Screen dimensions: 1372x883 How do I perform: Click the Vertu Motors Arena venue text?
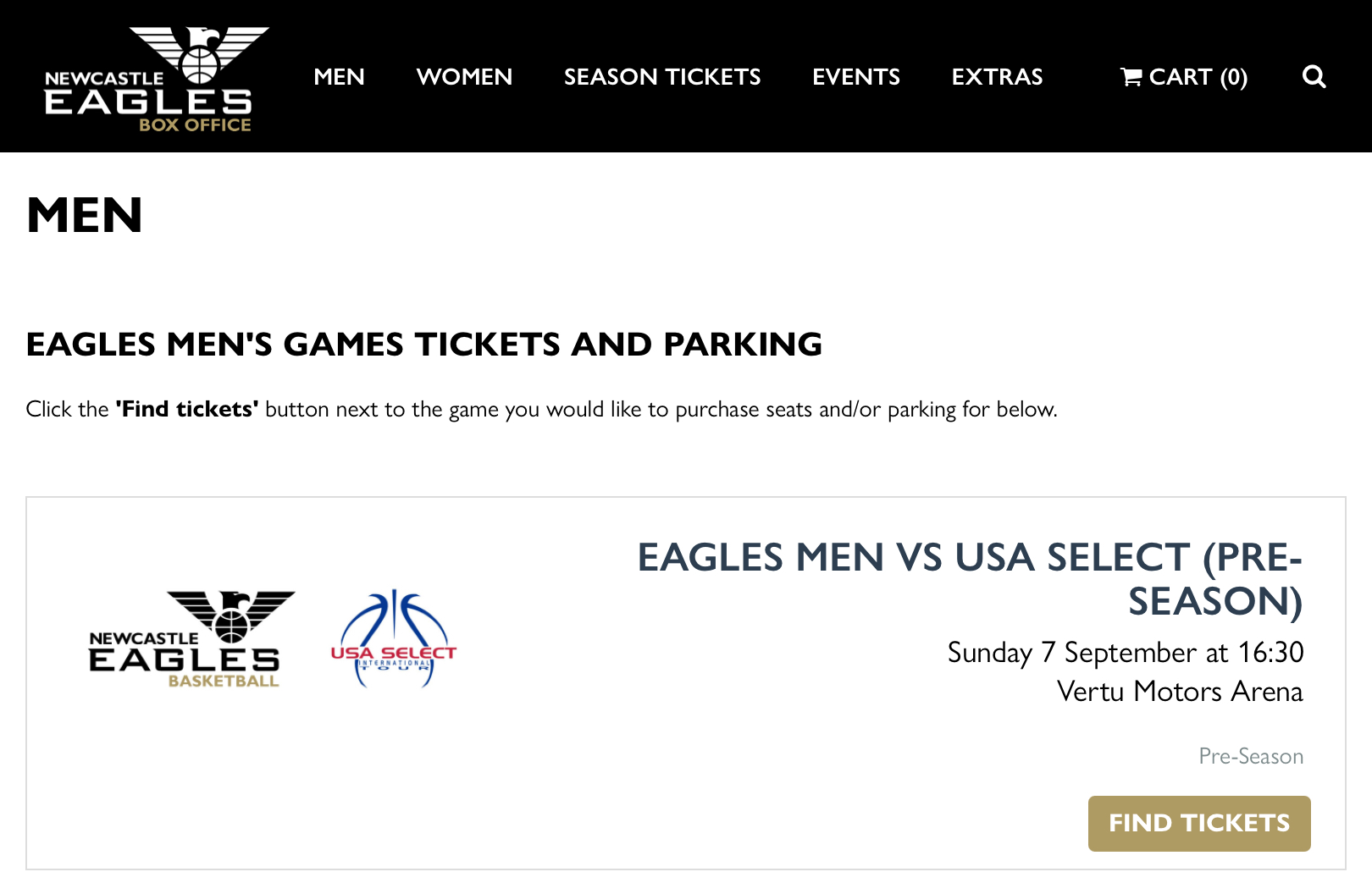pos(1180,692)
